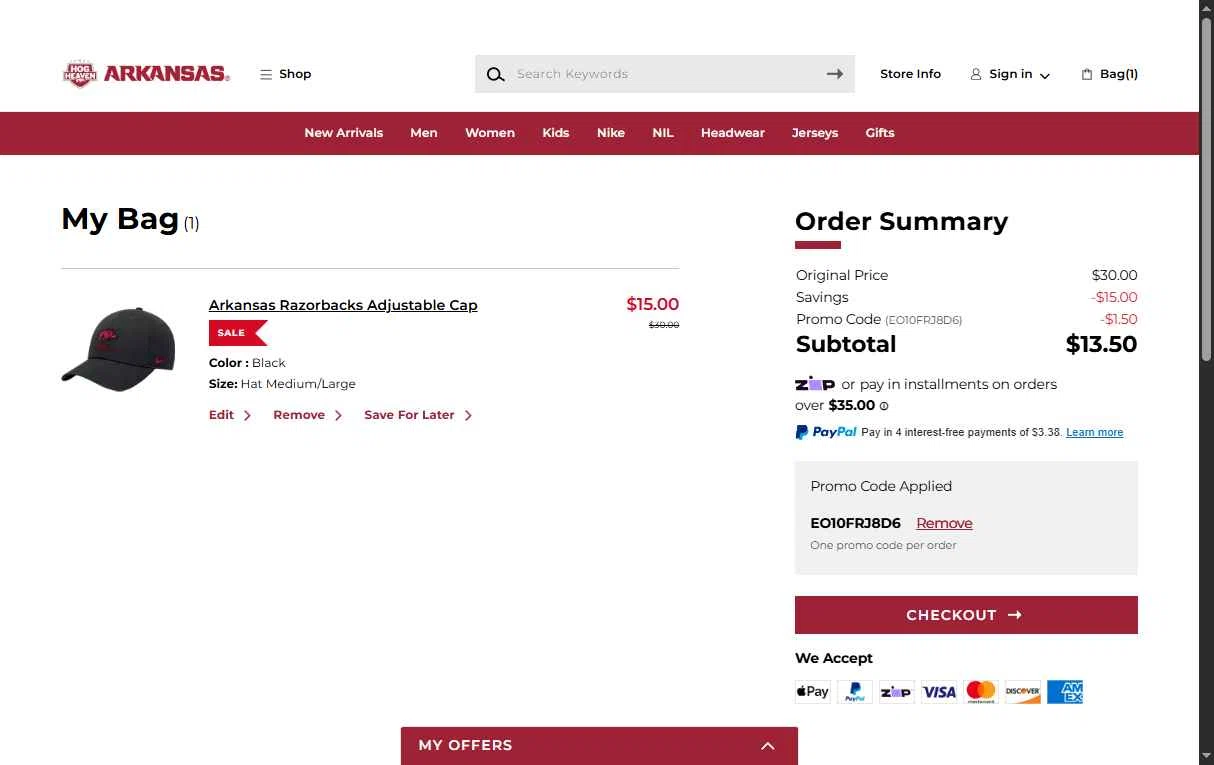Expand the My Offers panel chevron
Image resolution: width=1214 pixels, height=765 pixels.
click(x=767, y=746)
